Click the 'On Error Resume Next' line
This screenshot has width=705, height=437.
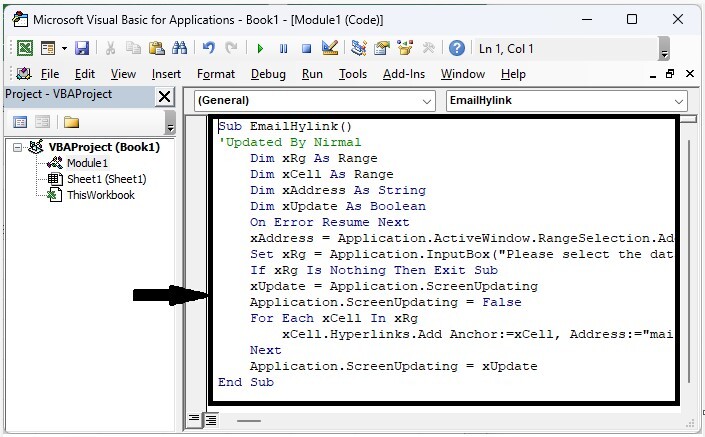(x=330, y=222)
